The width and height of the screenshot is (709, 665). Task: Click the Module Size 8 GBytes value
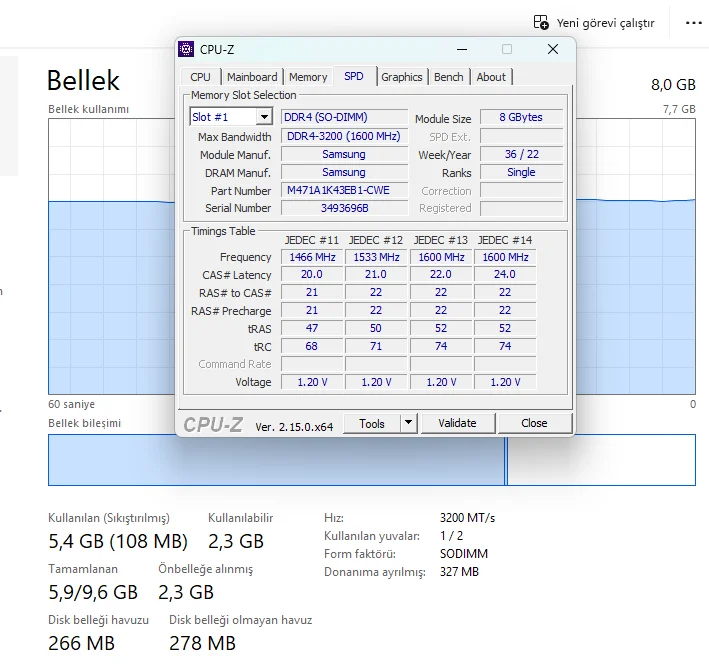coord(521,117)
